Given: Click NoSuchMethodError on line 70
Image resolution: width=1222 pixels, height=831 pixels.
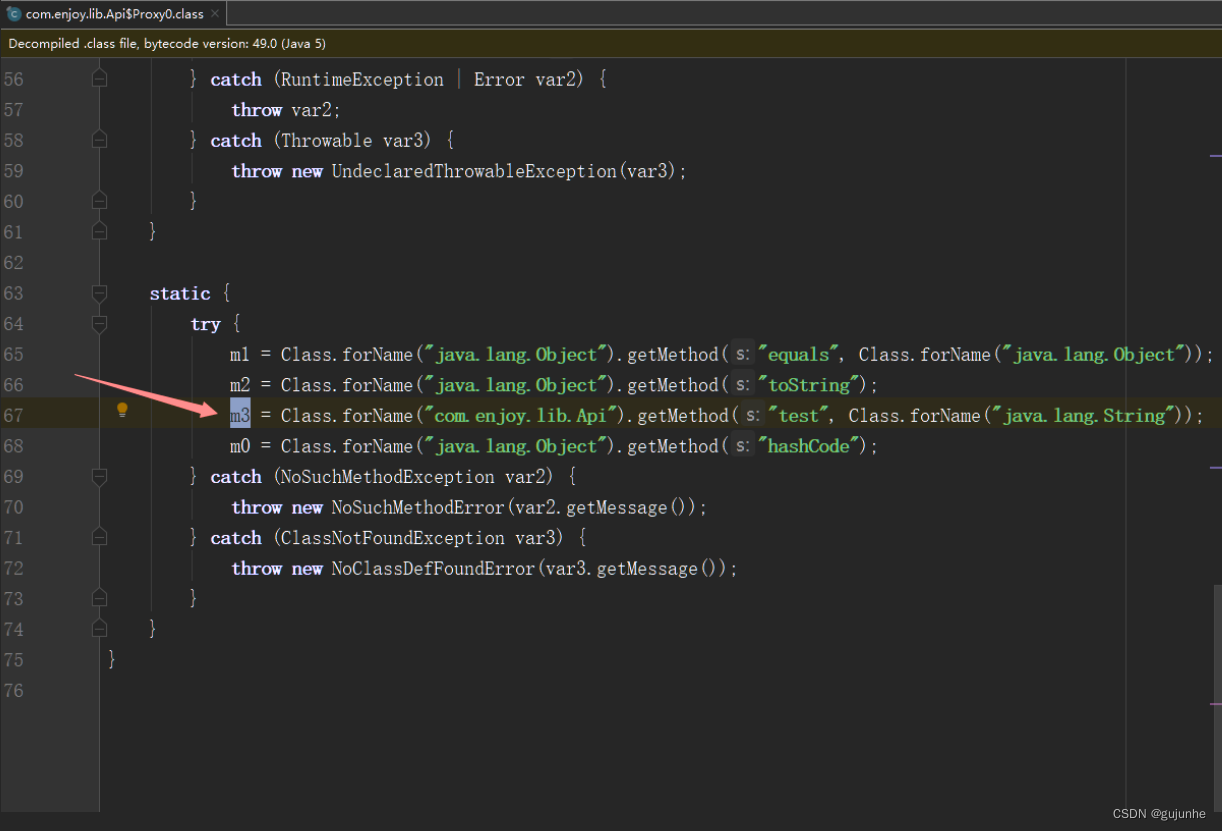Looking at the screenshot, I should pyautogui.click(x=418, y=507).
